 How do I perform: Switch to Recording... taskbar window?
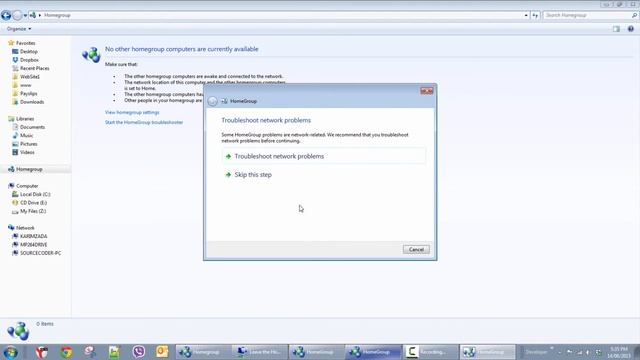(x=430, y=352)
